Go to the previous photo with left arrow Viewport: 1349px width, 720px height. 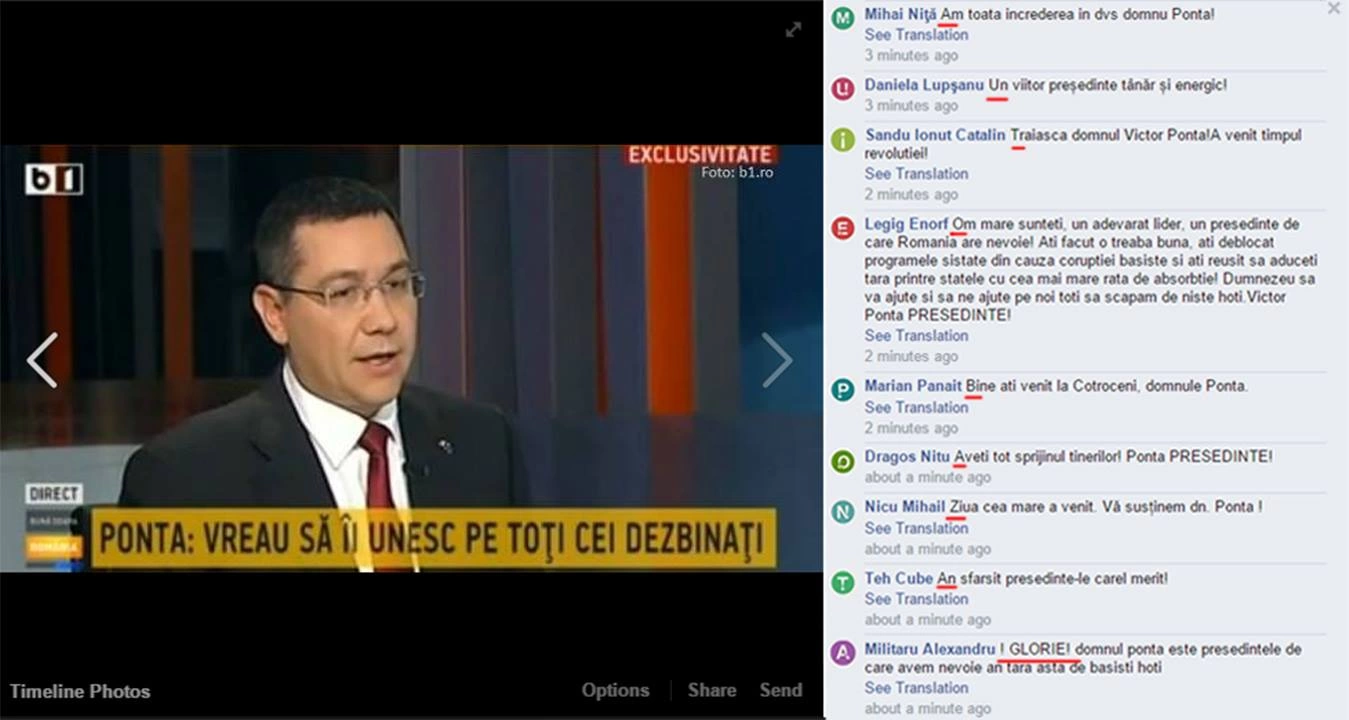coord(42,360)
